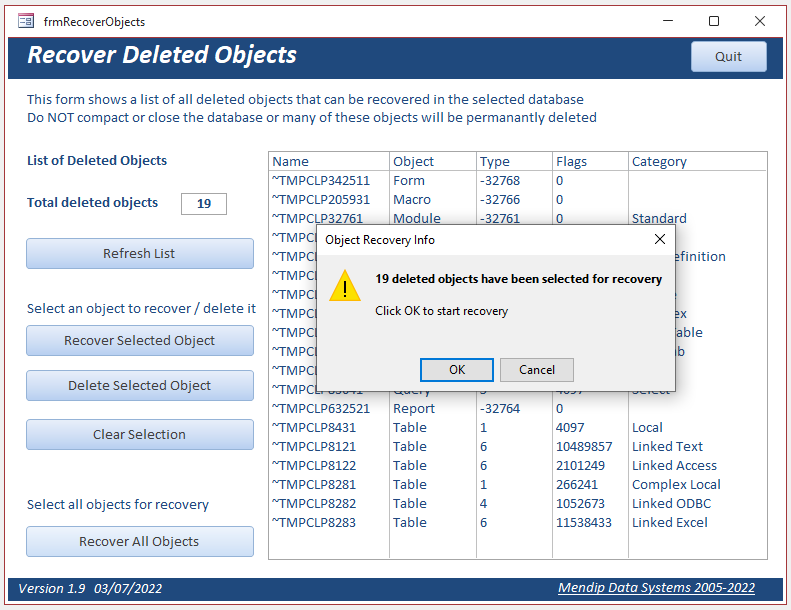Confirm recovery with the OK button
Screen dimensions: 791x610
pyautogui.click(x=457, y=370)
